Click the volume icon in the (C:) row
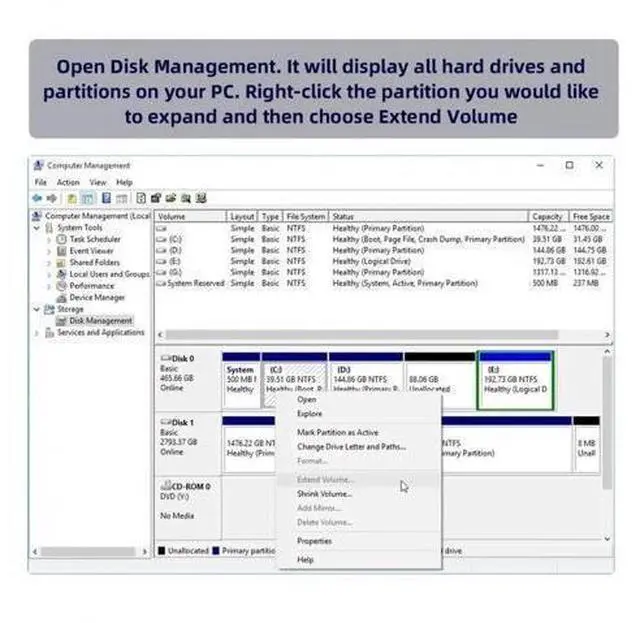The height and width of the screenshot is (623, 640). pyautogui.click(x=162, y=239)
